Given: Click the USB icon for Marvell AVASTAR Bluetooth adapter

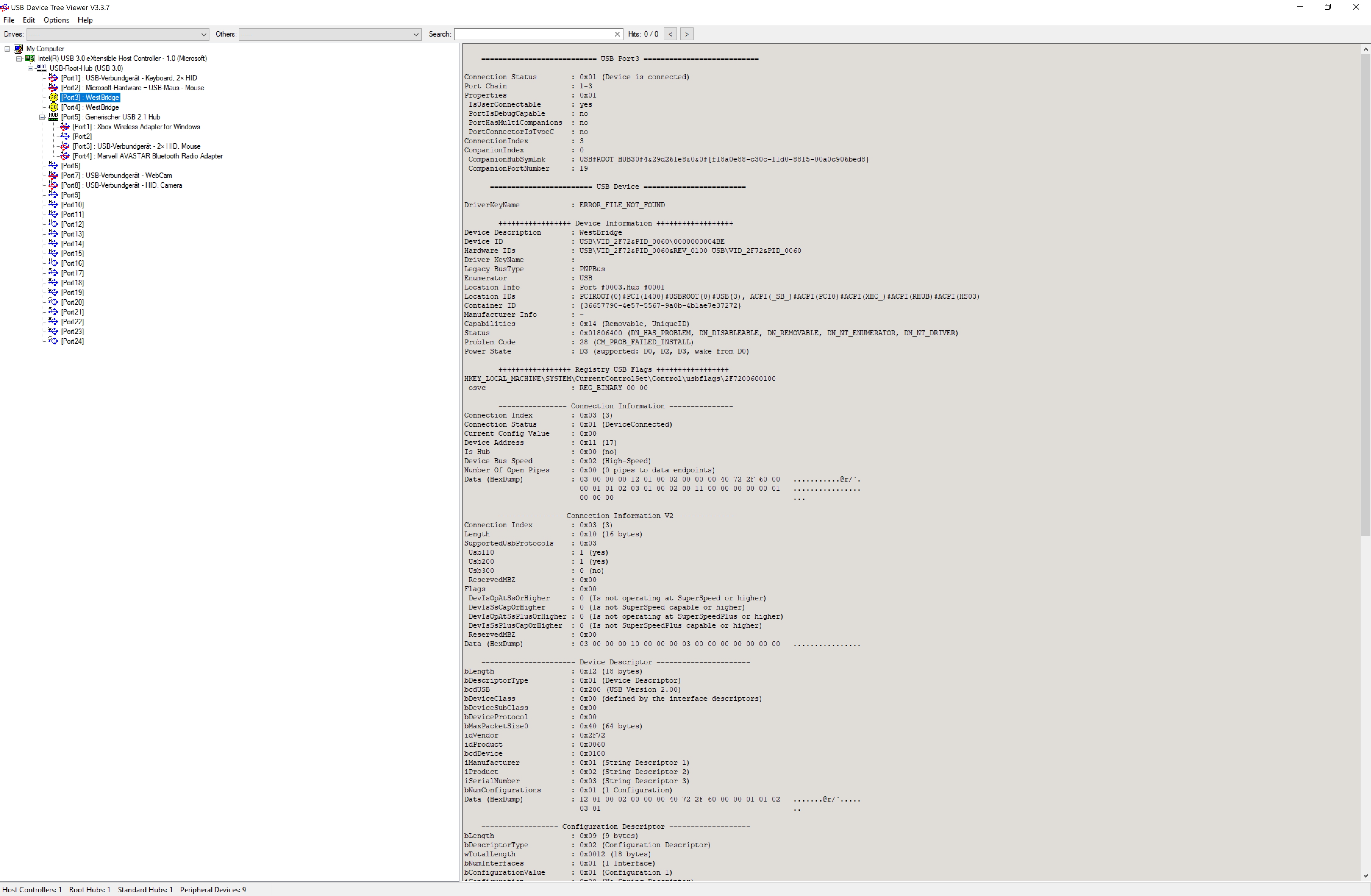Looking at the screenshot, I should 65,156.
